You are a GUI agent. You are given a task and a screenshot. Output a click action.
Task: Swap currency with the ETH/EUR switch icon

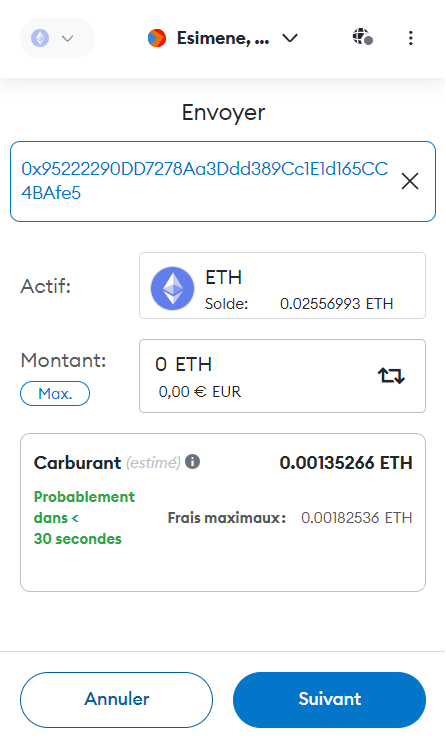392,376
